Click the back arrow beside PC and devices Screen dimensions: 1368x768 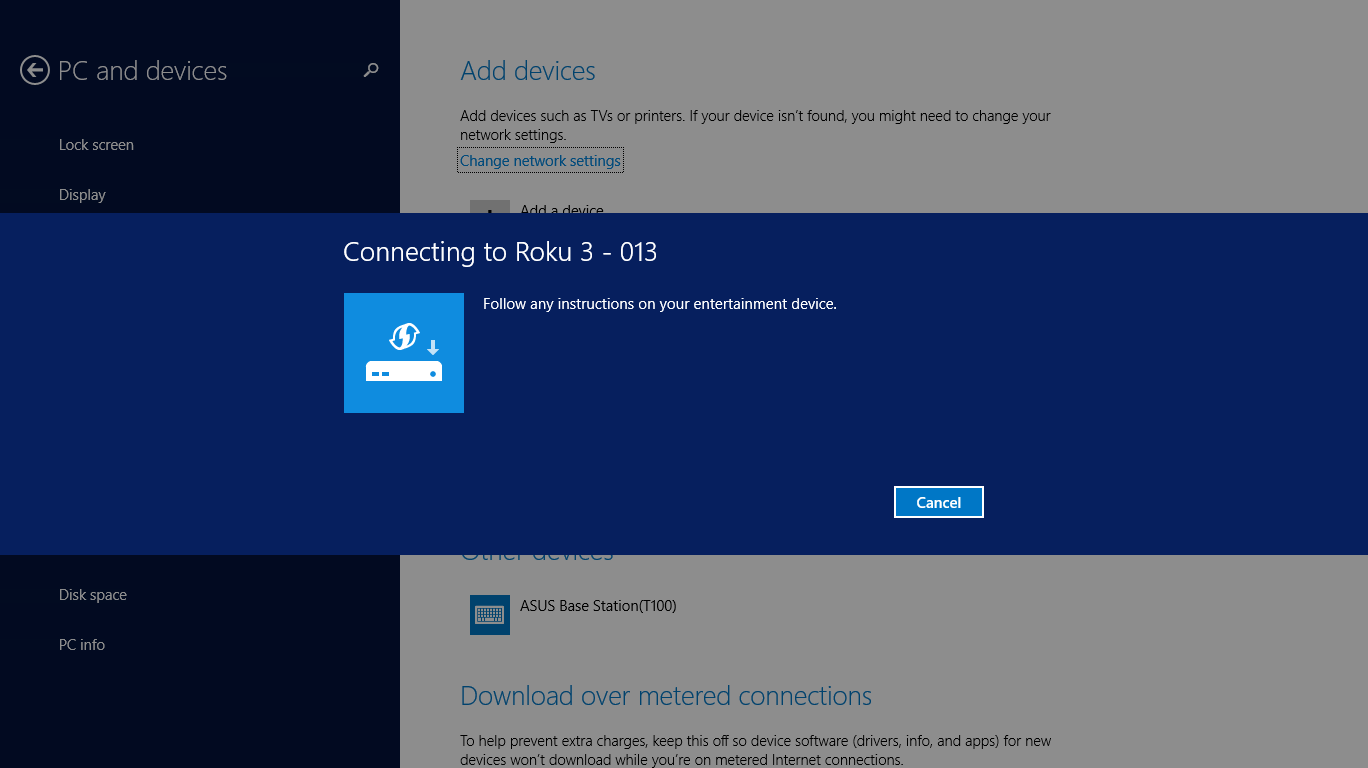click(35, 70)
